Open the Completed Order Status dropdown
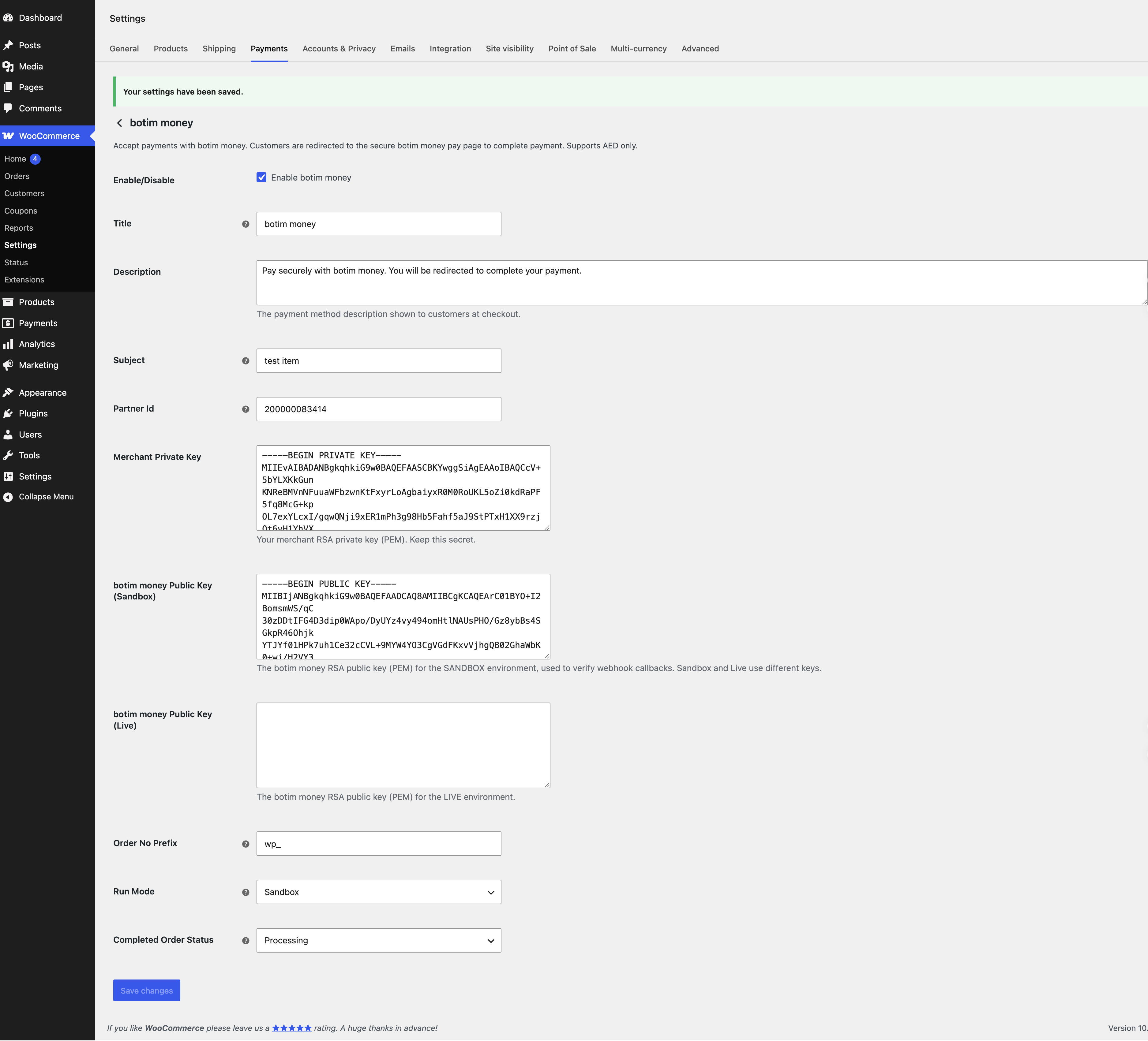The width and height of the screenshot is (1148, 1041). pyautogui.click(x=379, y=940)
